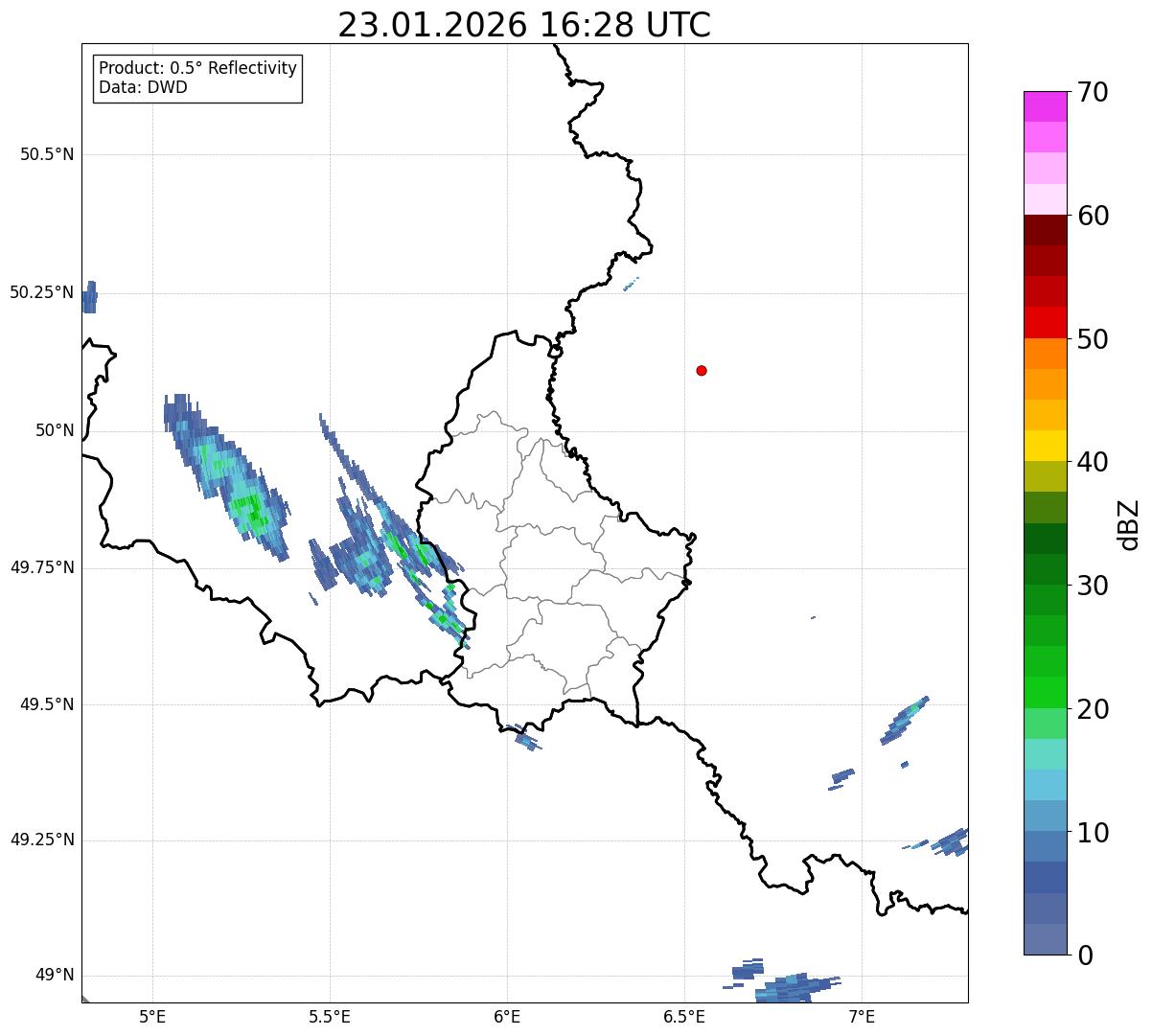Click the 5°E longitude label
Screen dimensions: 1152x1036
click(152, 1017)
